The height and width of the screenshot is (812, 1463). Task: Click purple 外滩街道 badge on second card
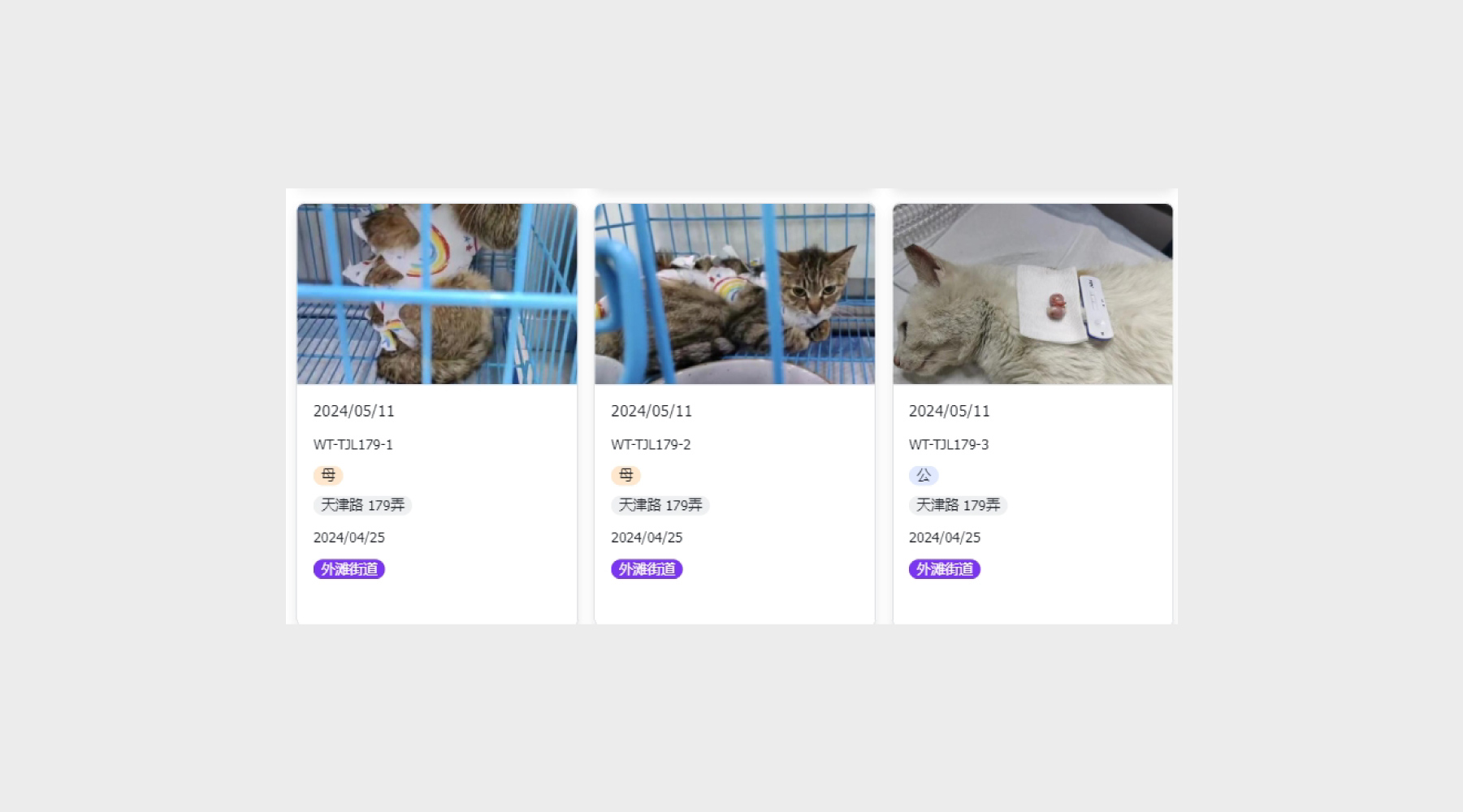[647, 569]
